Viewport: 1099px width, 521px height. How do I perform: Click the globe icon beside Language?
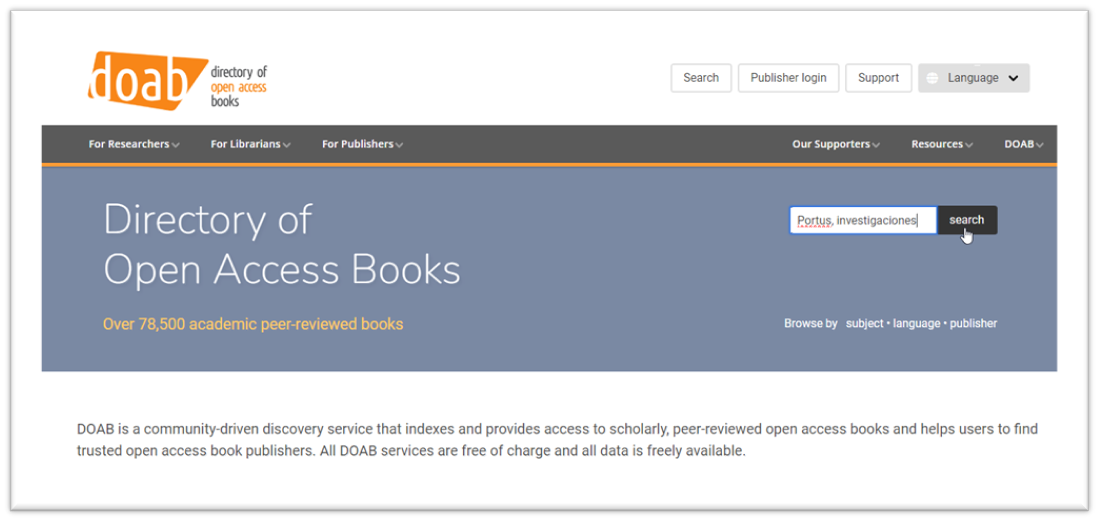pyautogui.click(x=933, y=78)
